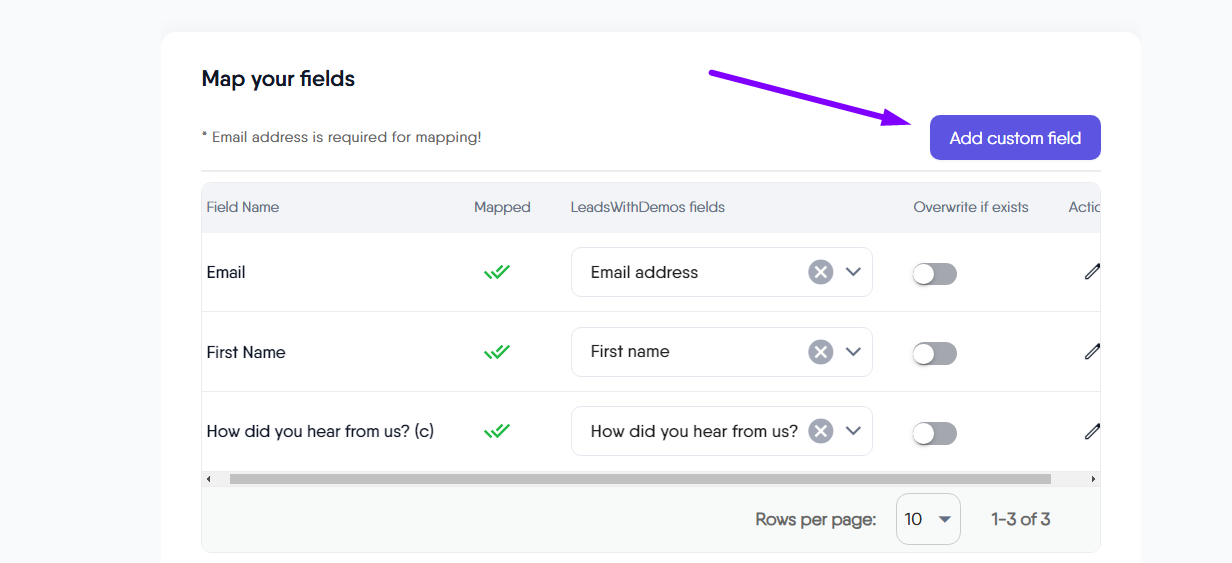Open the Rows per page dropdown
Image resolution: width=1232 pixels, height=563 pixels.
coord(928,519)
